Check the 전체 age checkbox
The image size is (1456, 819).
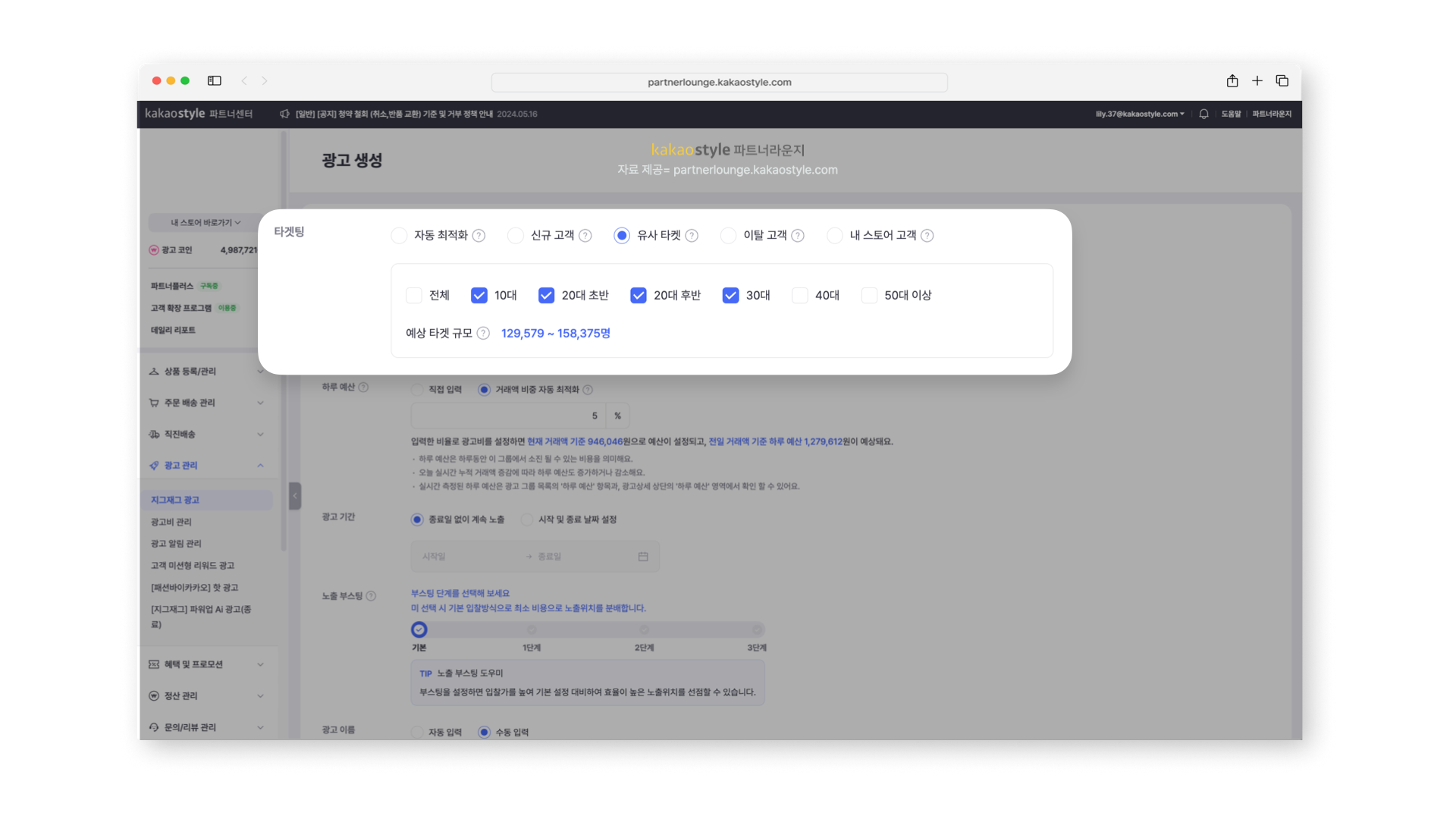pyautogui.click(x=414, y=296)
